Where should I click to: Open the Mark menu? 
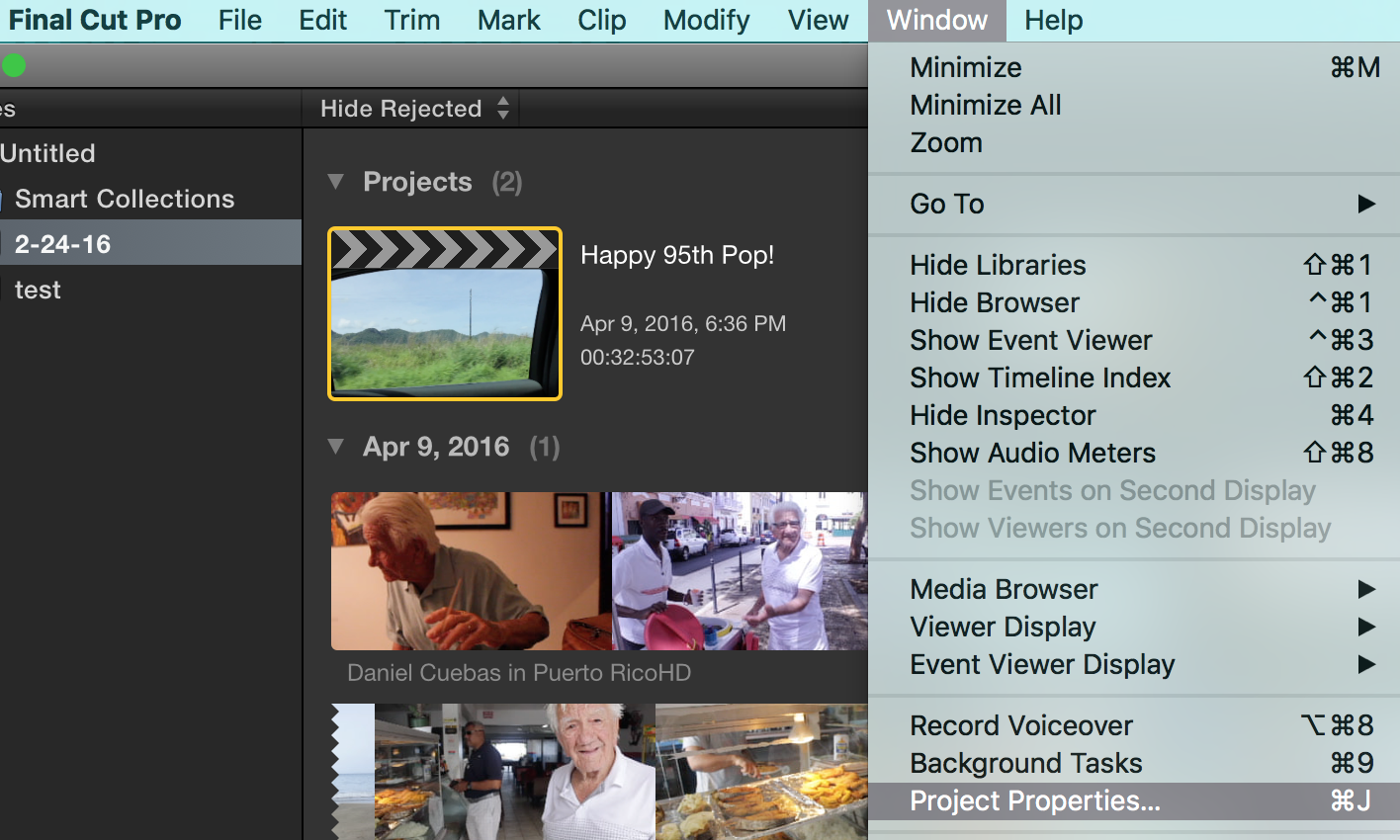509,20
